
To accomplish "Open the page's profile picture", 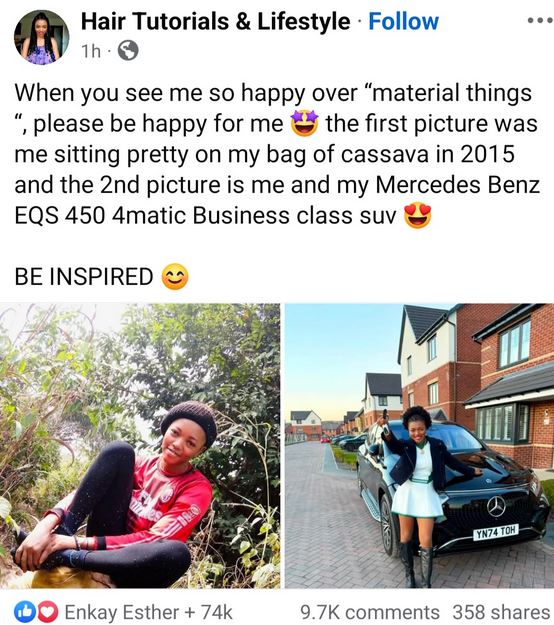I will pos(41,37).
